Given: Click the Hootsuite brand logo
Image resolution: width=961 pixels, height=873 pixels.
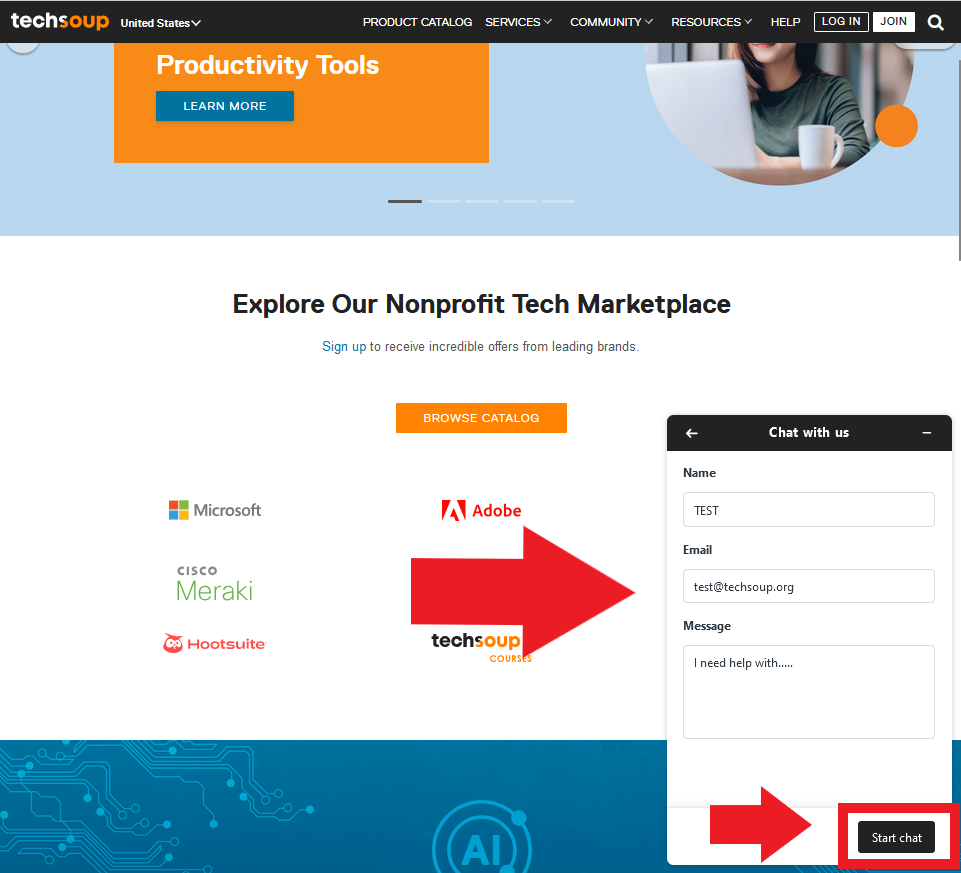Looking at the screenshot, I should 214,643.
